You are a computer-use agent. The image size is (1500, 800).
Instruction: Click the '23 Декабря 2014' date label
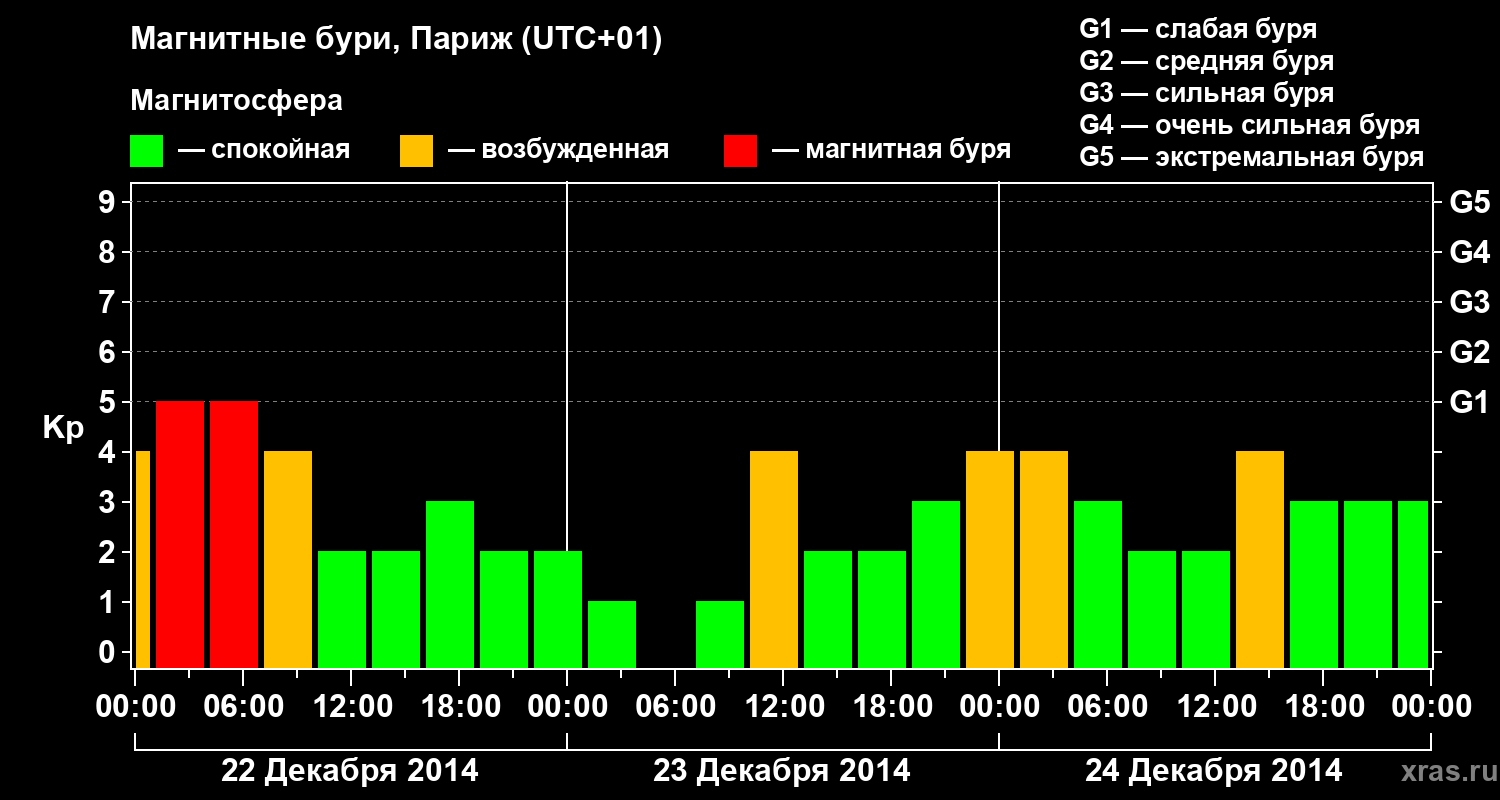pos(782,770)
